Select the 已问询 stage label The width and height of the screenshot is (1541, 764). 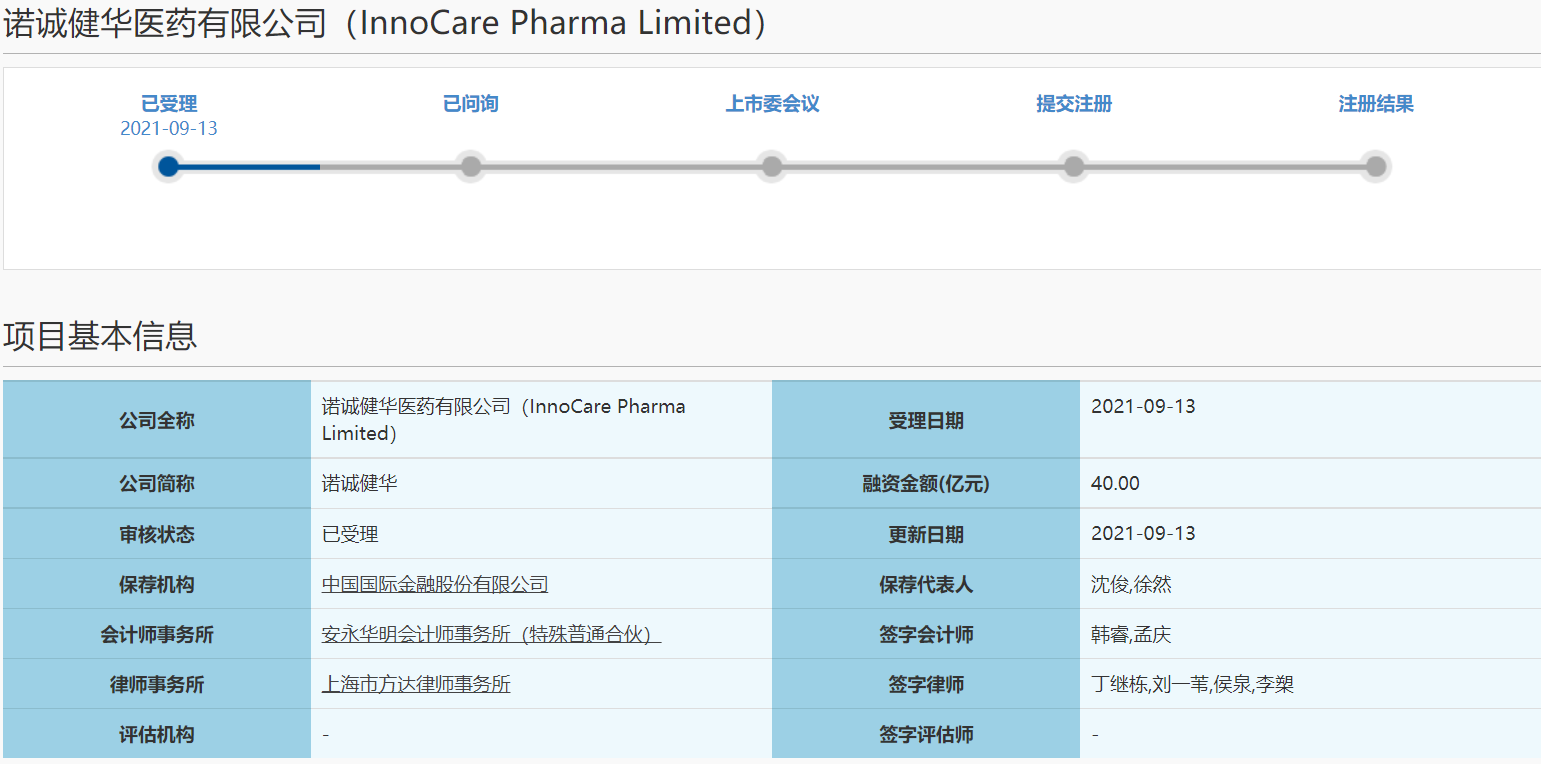coord(471,104)
